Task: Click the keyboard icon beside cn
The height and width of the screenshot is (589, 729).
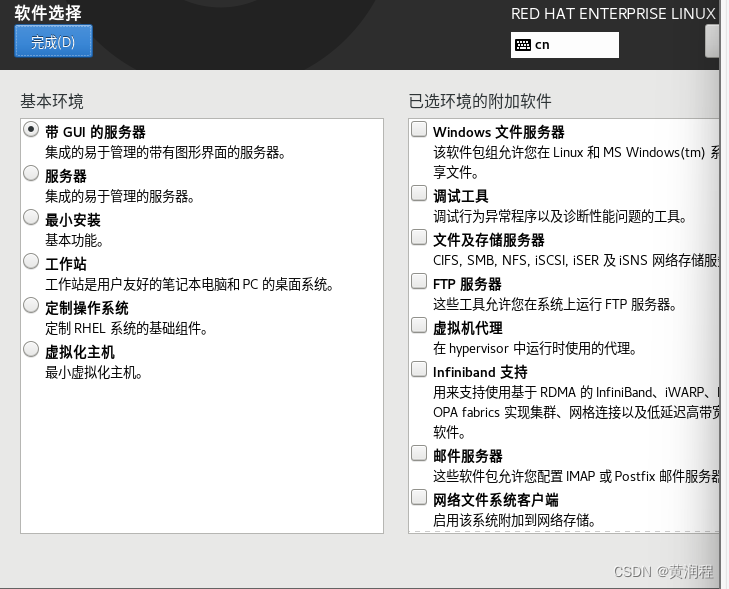Action: pyautogui.click(x=523, y=45)
